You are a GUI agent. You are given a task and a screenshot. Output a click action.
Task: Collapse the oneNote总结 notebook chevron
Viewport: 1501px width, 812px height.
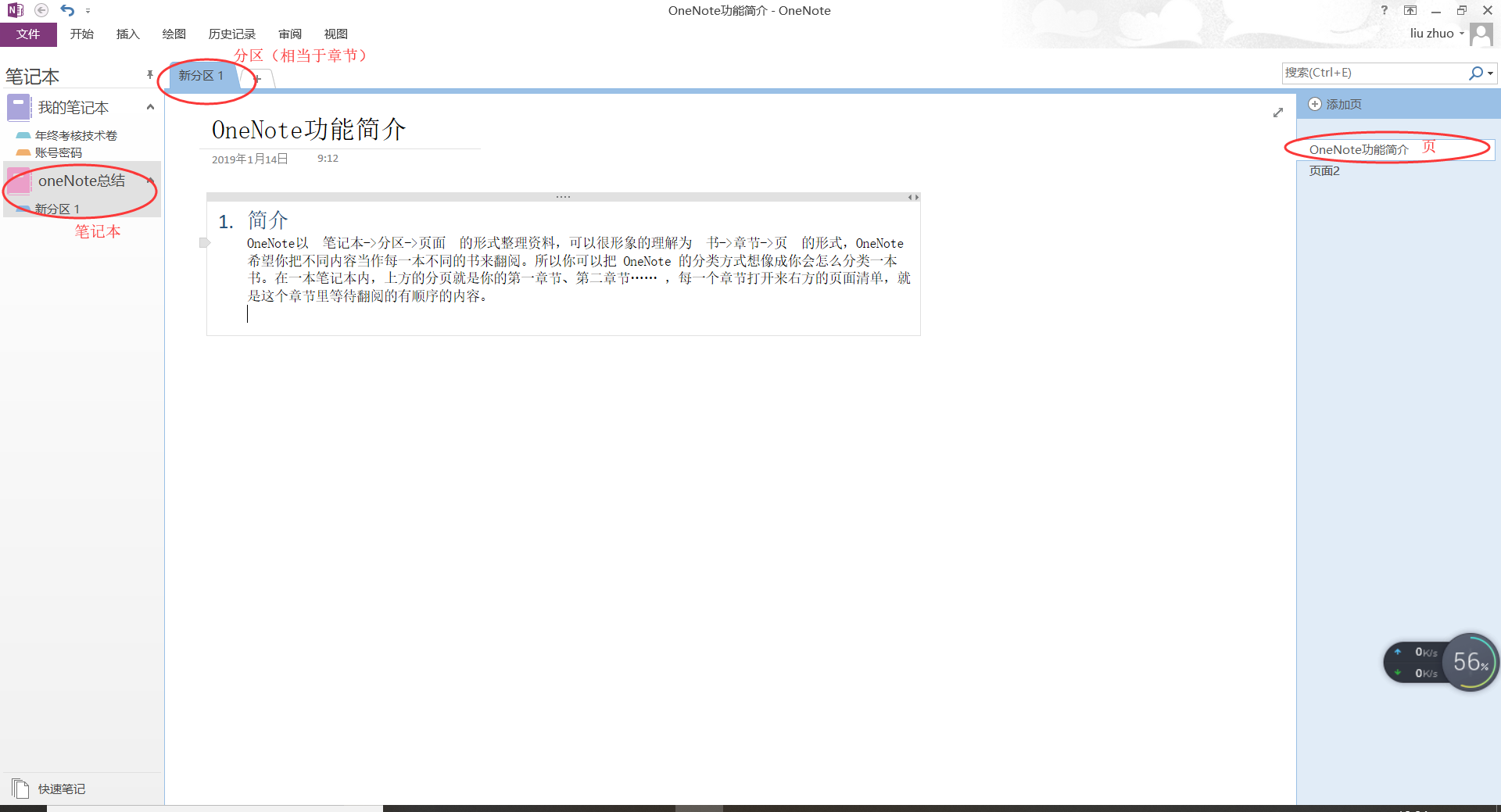pyautogui.click(x=149, y=180)
